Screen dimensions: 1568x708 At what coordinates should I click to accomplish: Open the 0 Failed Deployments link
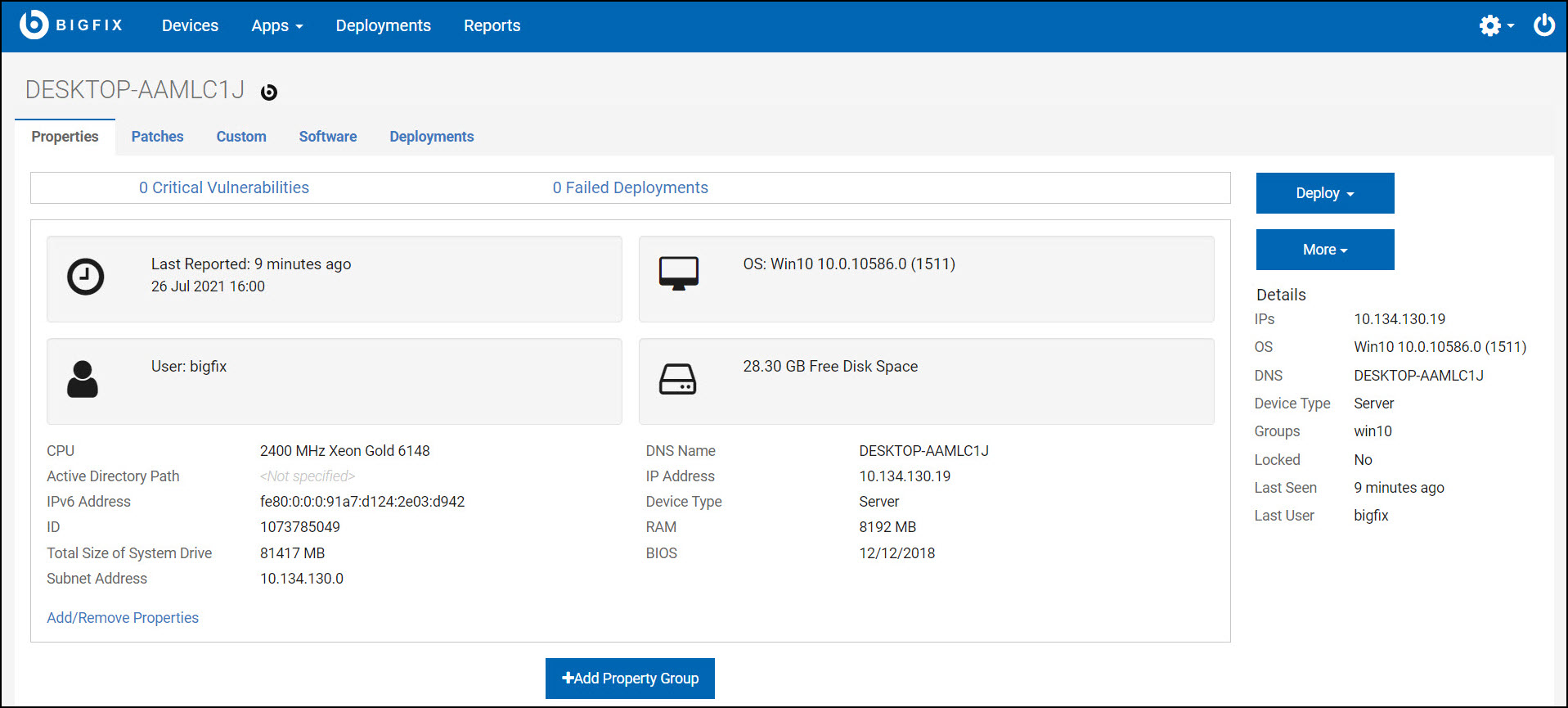pos(630,187)
